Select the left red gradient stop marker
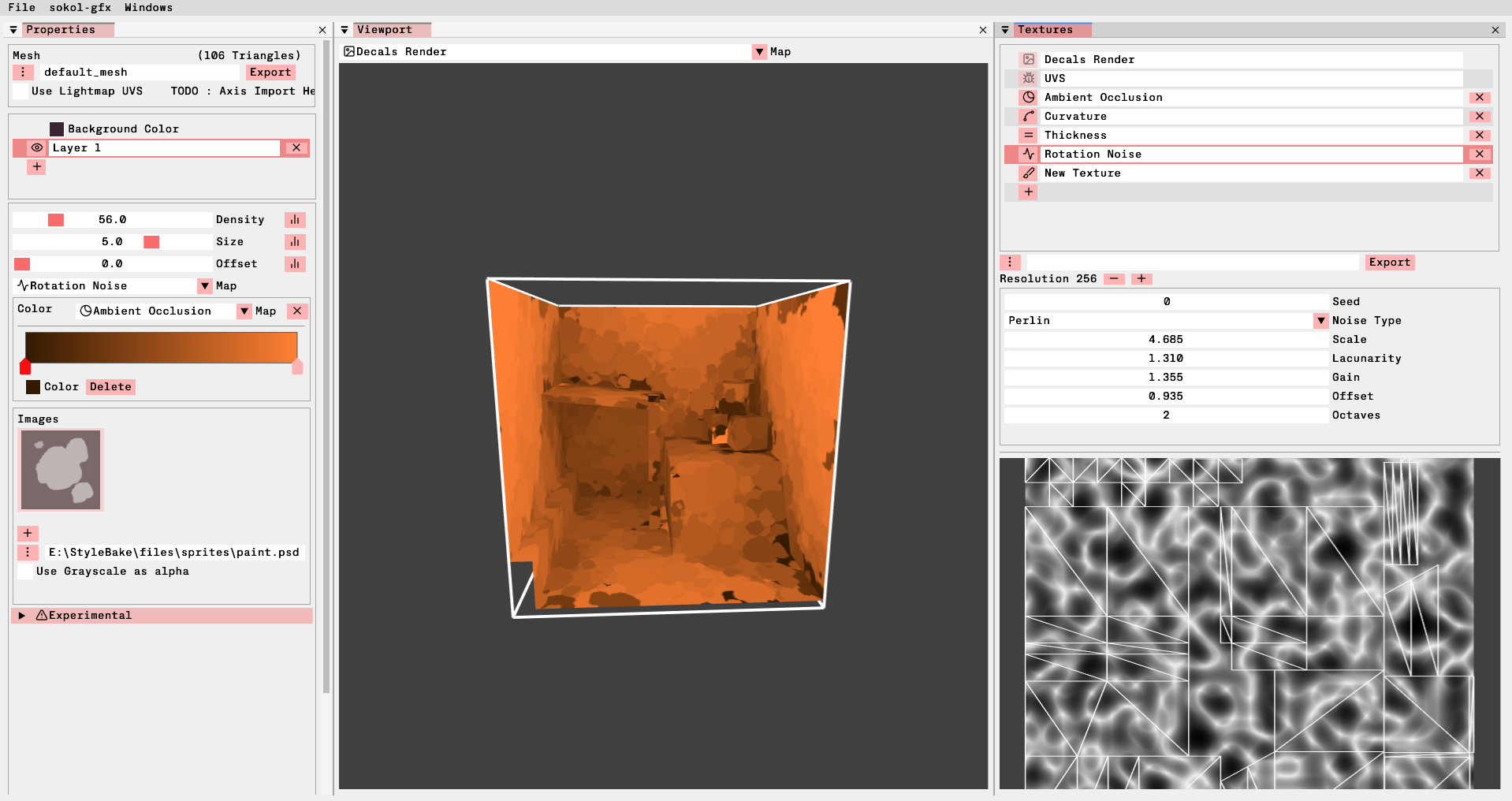Image resolution: width=1512 pixels, height=801 pixels. click(x=25, y=367)
